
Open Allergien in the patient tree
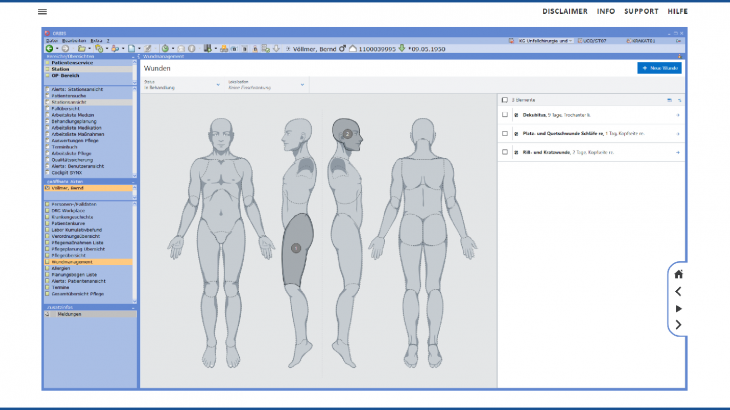(x=61, y=269)
